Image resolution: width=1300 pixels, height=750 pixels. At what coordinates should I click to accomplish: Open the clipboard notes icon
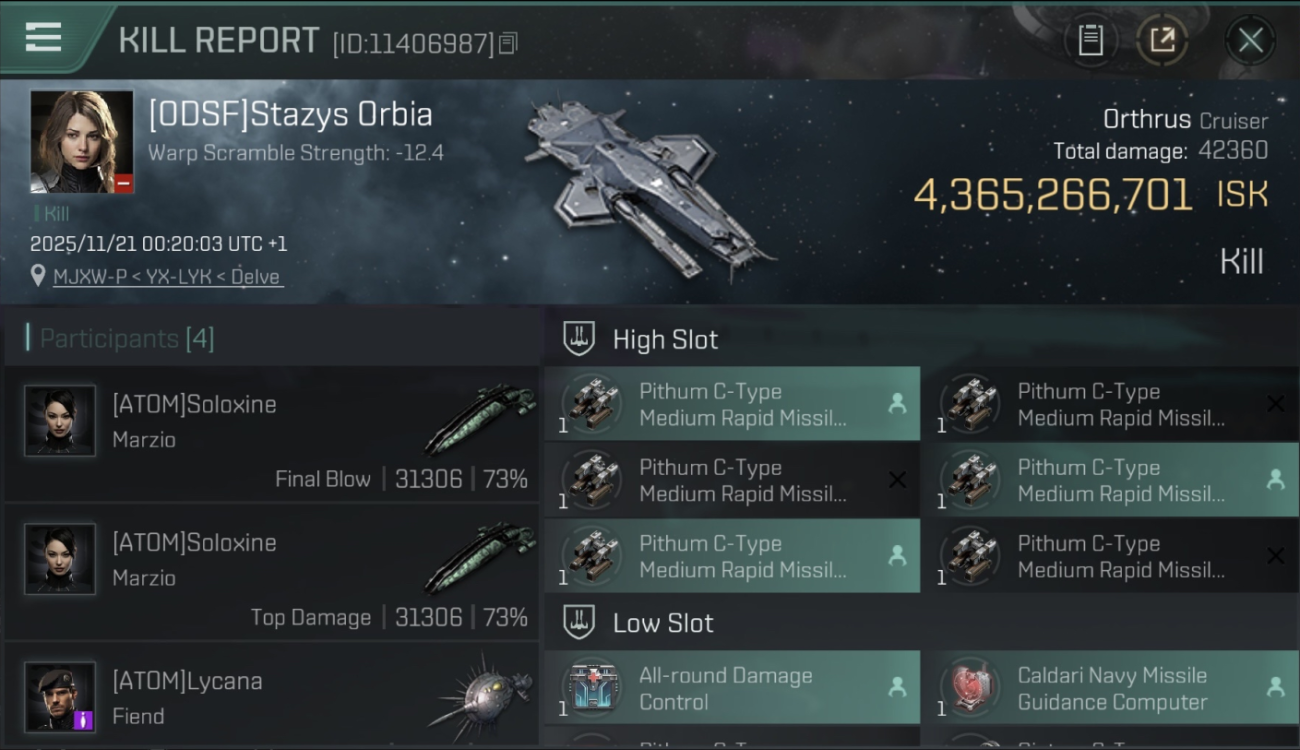pyautogui.click(x=1090, y=40)
